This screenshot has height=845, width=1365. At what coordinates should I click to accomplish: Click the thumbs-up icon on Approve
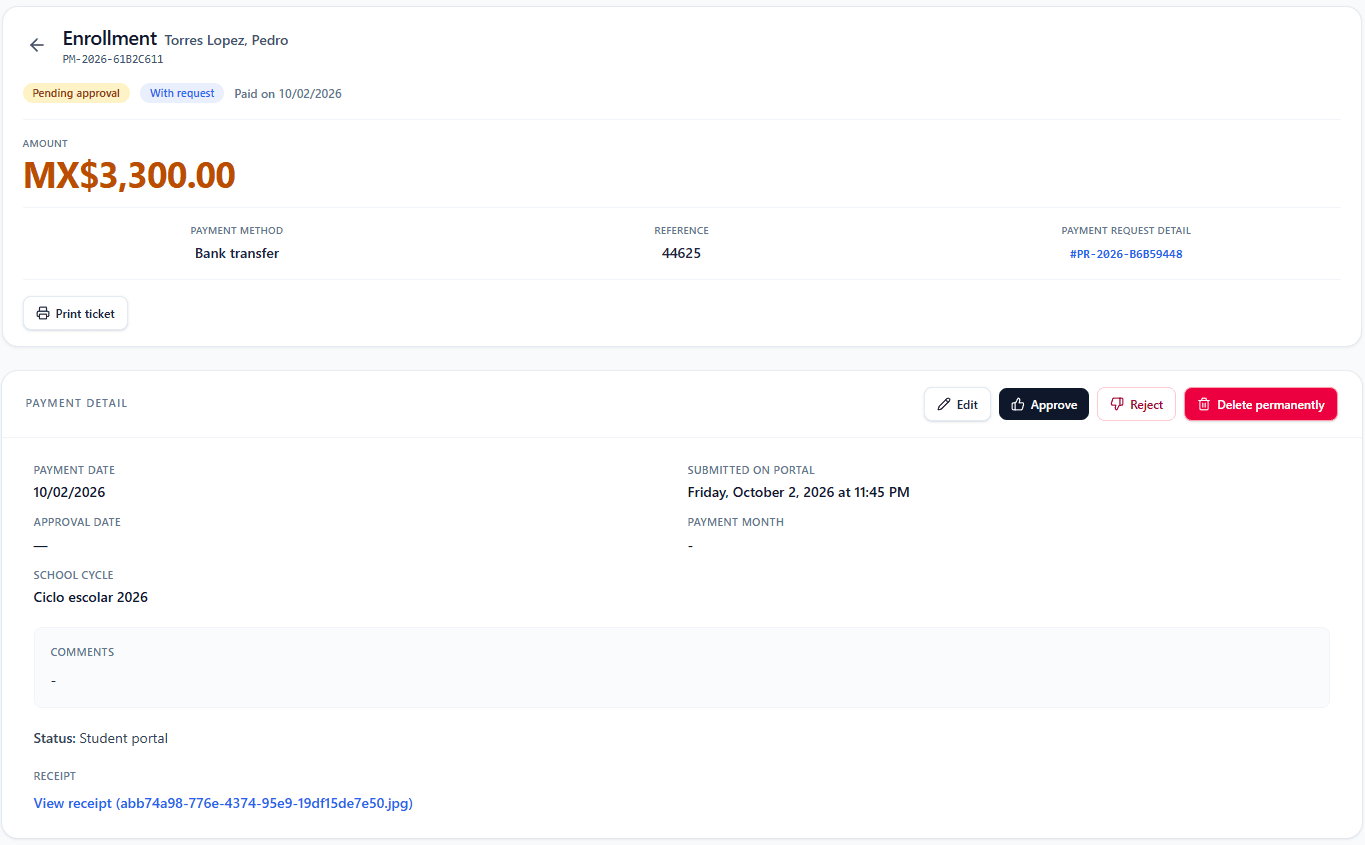[1018, 404]
